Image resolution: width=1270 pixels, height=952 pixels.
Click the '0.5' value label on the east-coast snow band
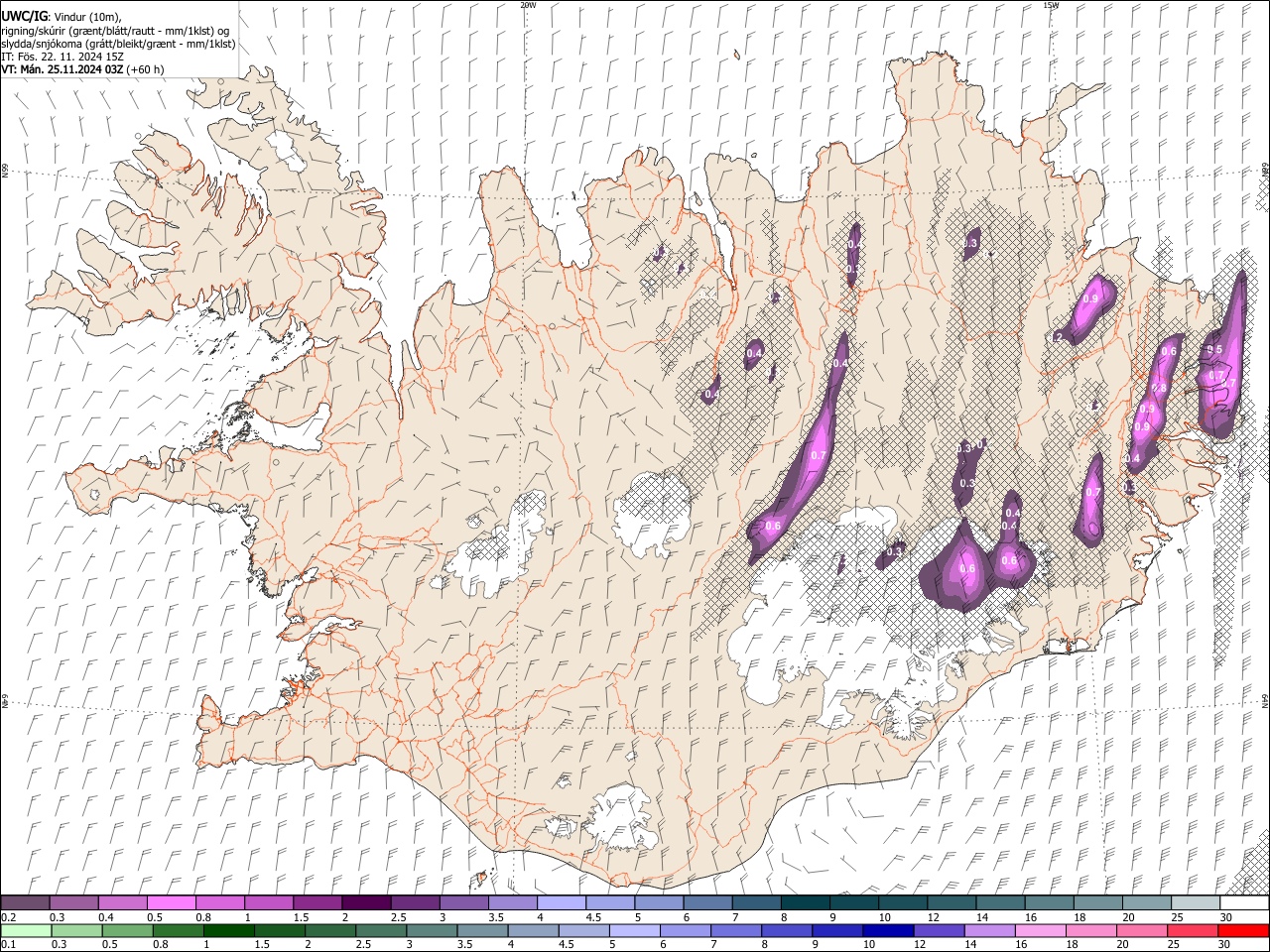(x=1214, y=349)
